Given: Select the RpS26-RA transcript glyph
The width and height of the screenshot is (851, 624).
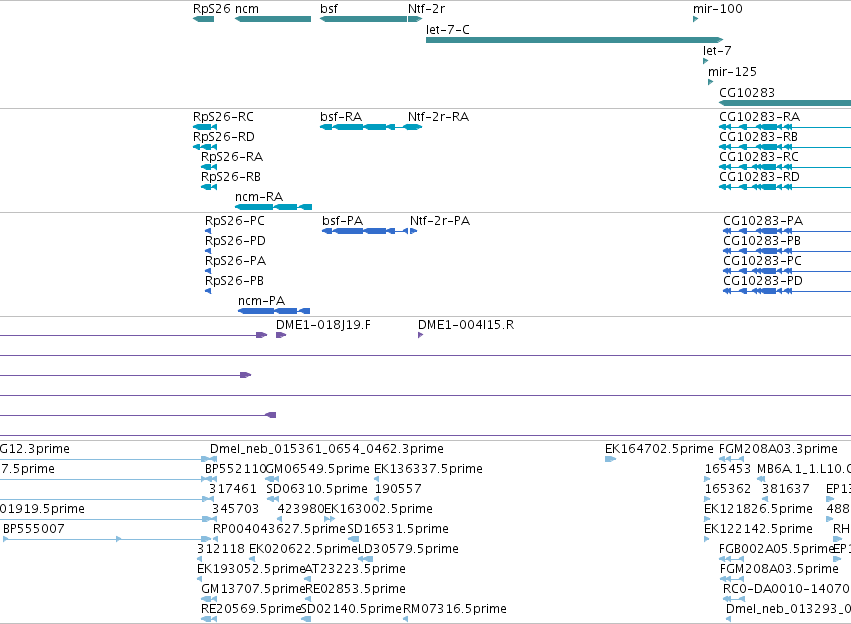Looking at the screenshot, I should point(209,167).
